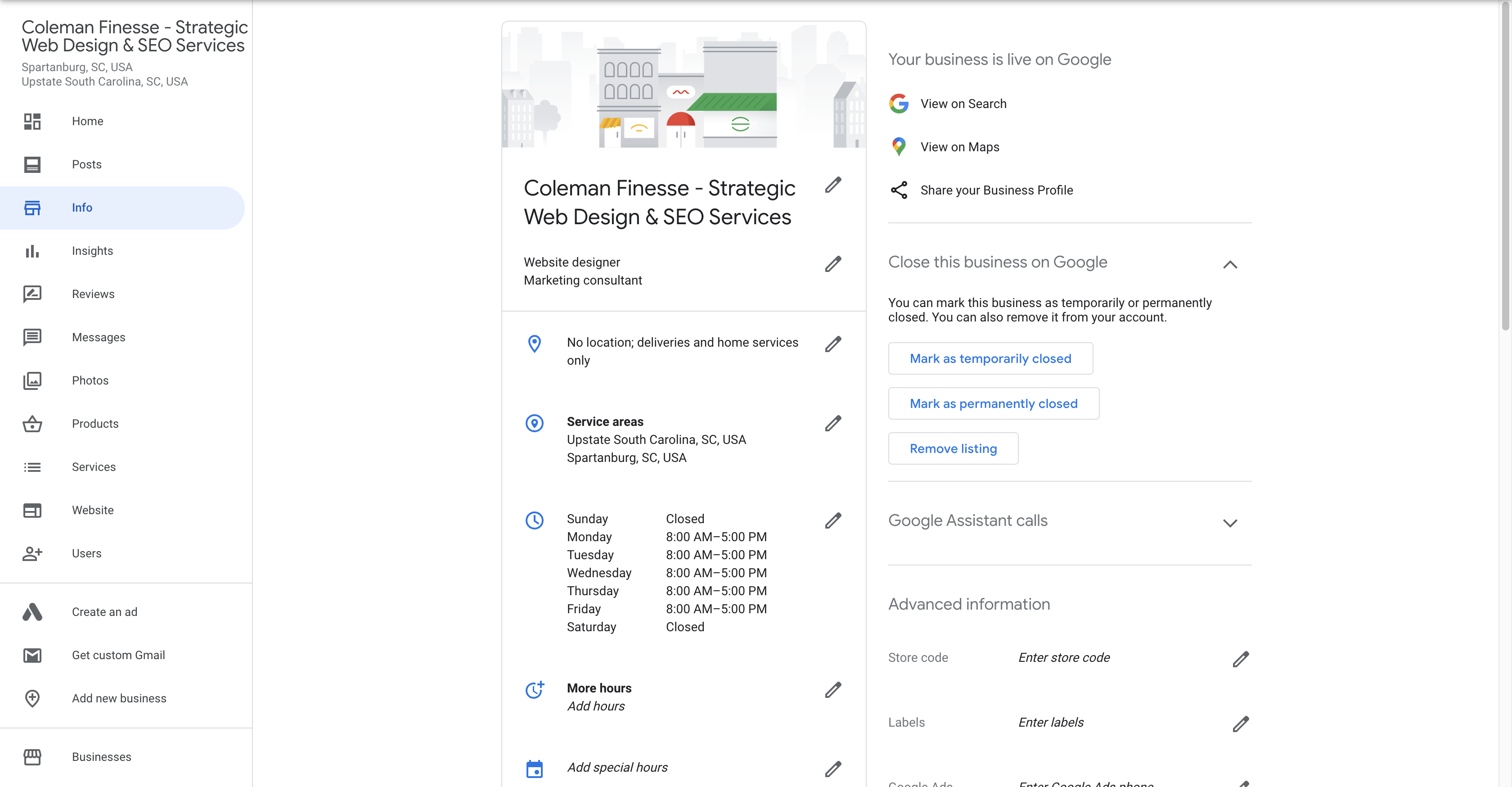Click Mark as temporarily closed button
The height and width of the screenshot is (787, 1512).
click(x=990, y=359)
